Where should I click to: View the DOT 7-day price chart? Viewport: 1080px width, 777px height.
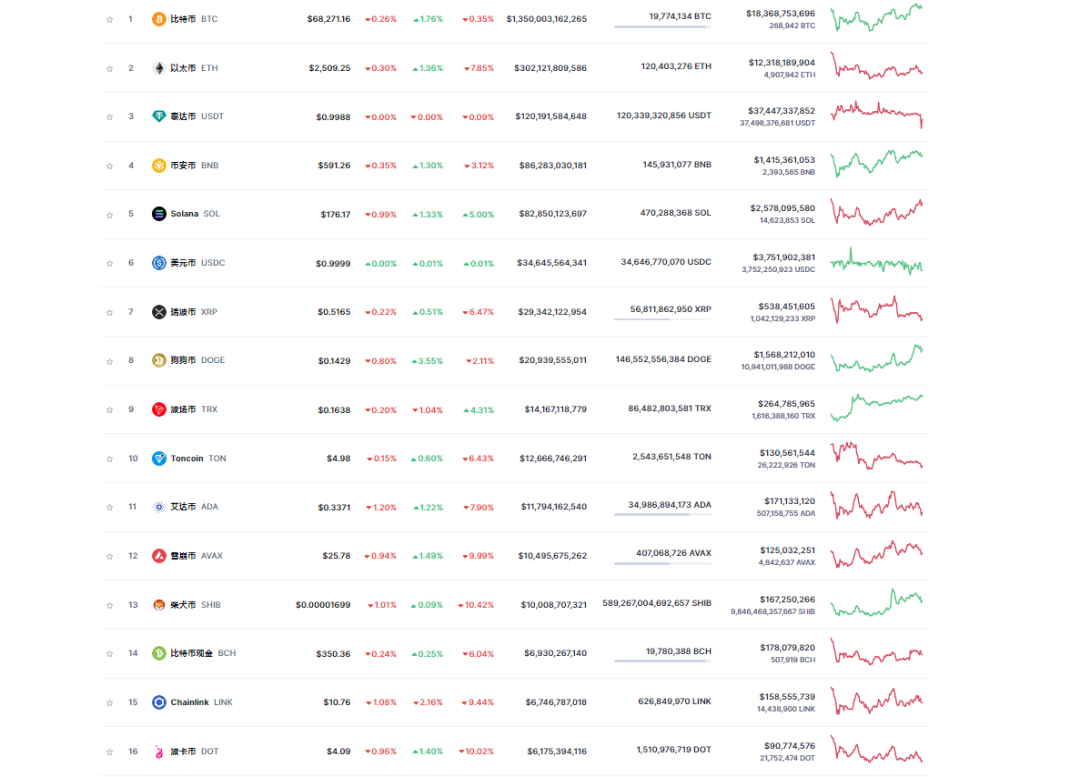(876, 749)
